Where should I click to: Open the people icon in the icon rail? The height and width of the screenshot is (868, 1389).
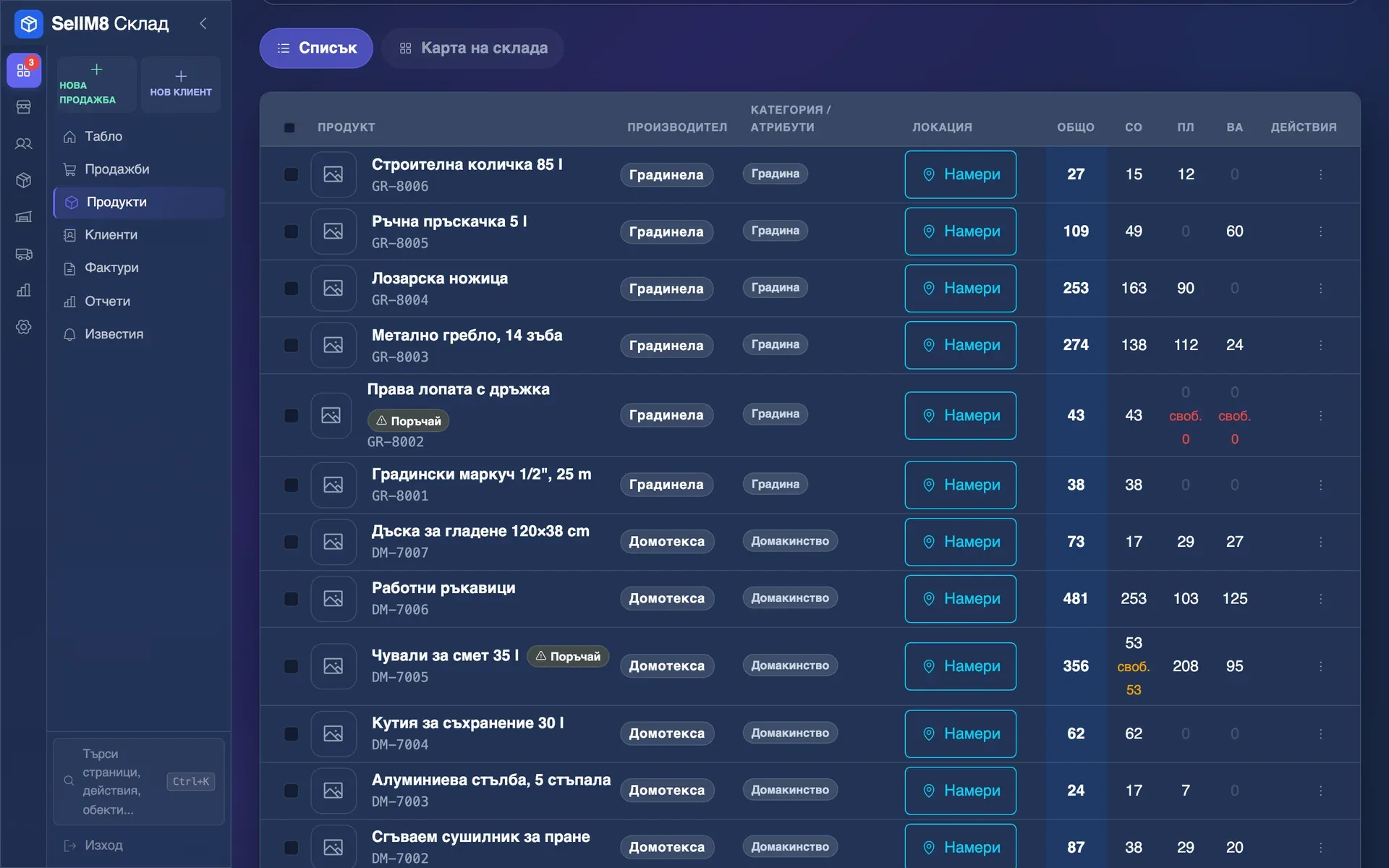click(24, 143)
